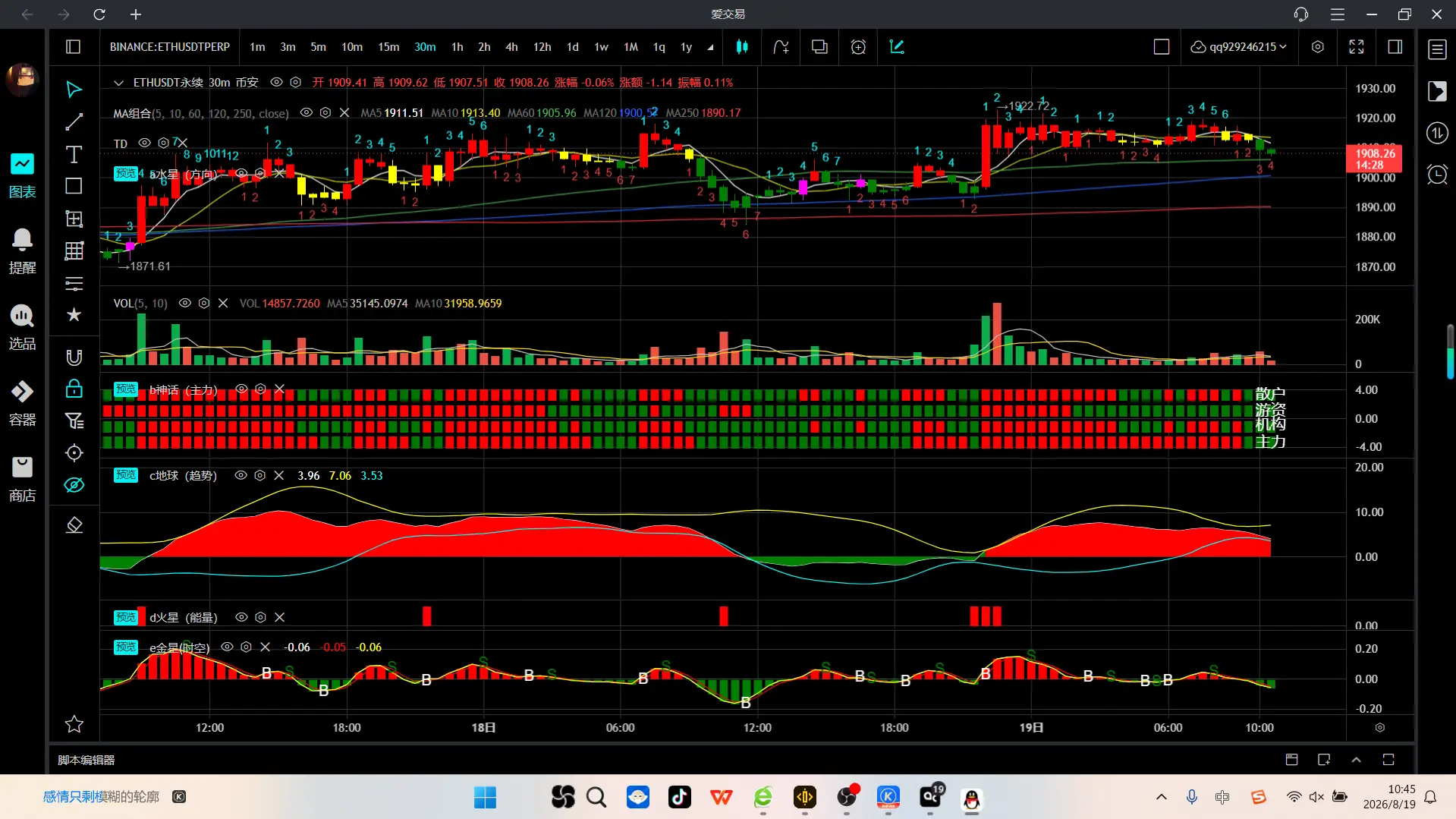
Task: Select the eraser tool
Action: pyautogui.click(x=74, y=525)
